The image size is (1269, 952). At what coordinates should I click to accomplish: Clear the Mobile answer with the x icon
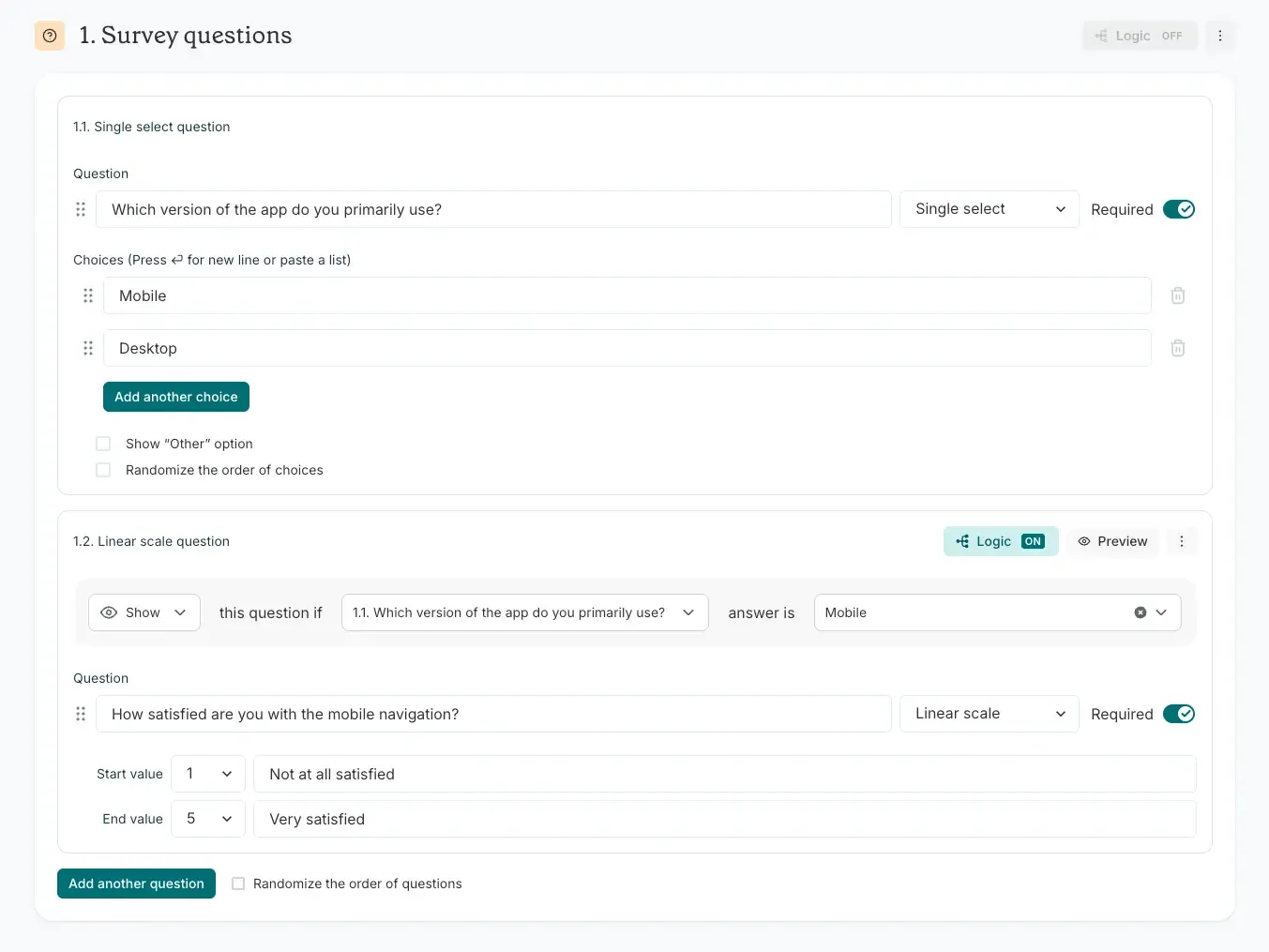tap(1140, 612)
